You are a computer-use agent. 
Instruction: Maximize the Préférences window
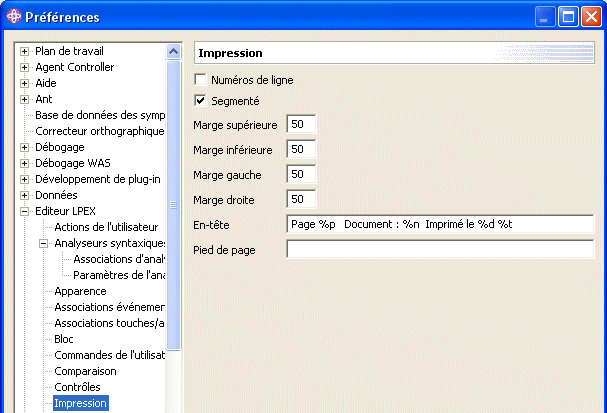(x=568, y=17)
